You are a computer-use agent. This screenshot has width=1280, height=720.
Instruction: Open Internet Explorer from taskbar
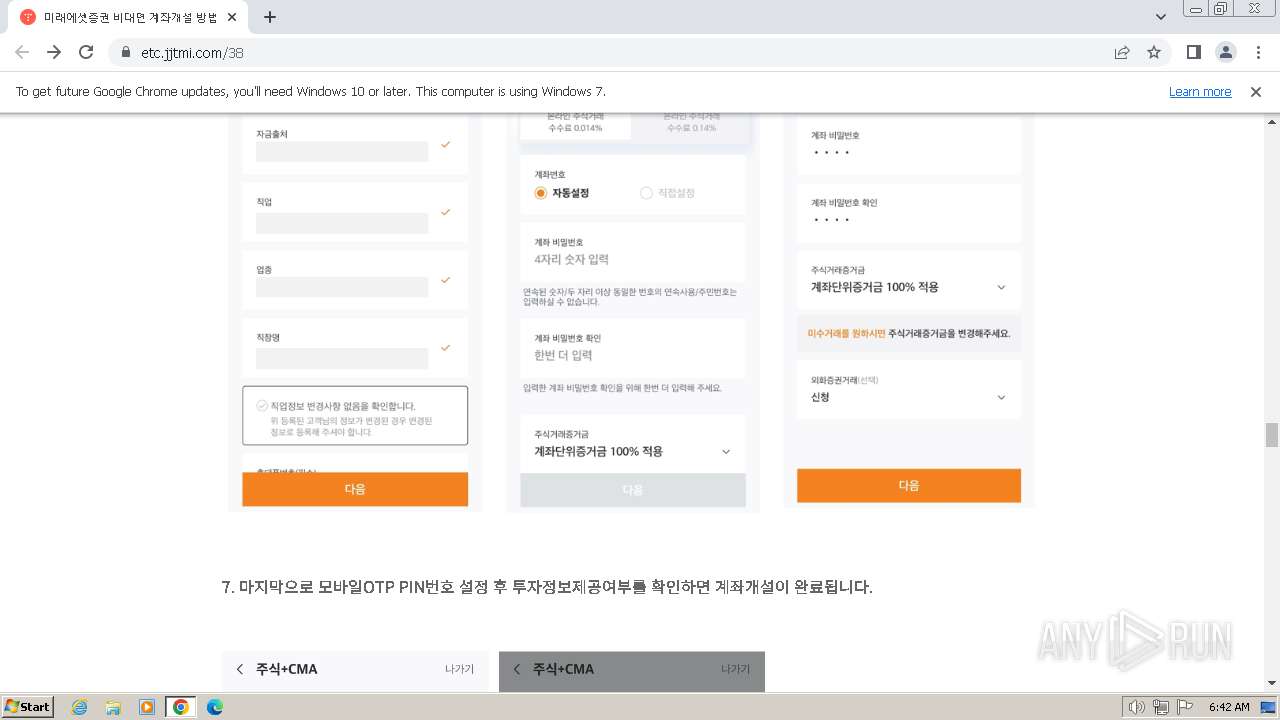click(79, 707)
